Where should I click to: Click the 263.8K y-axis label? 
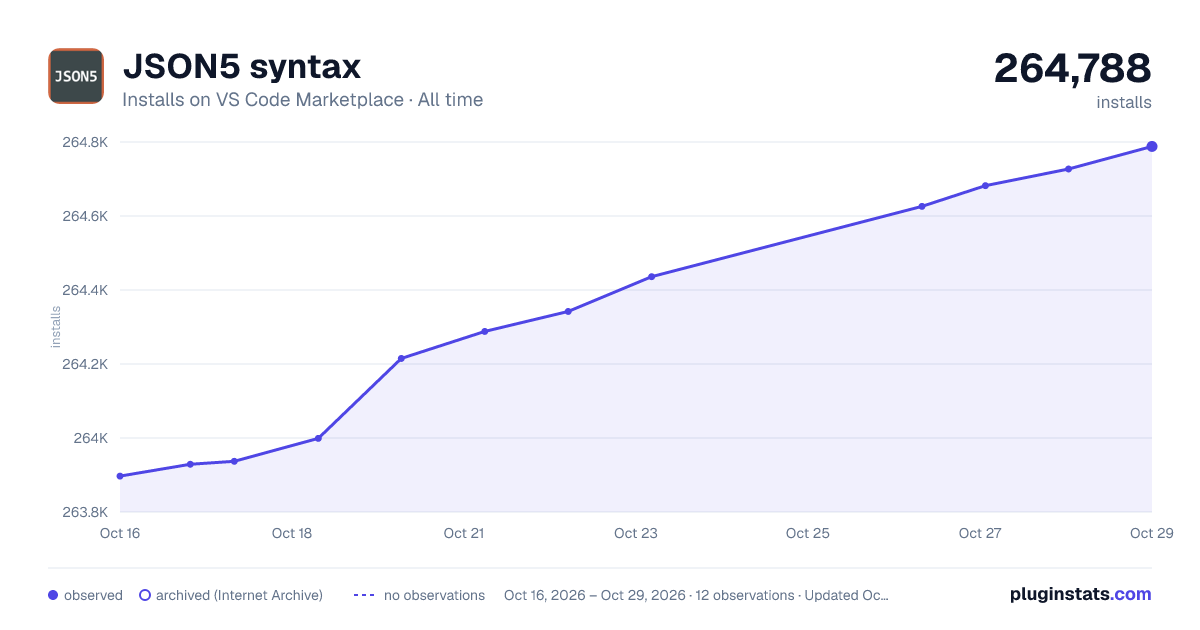click(85, 512)
